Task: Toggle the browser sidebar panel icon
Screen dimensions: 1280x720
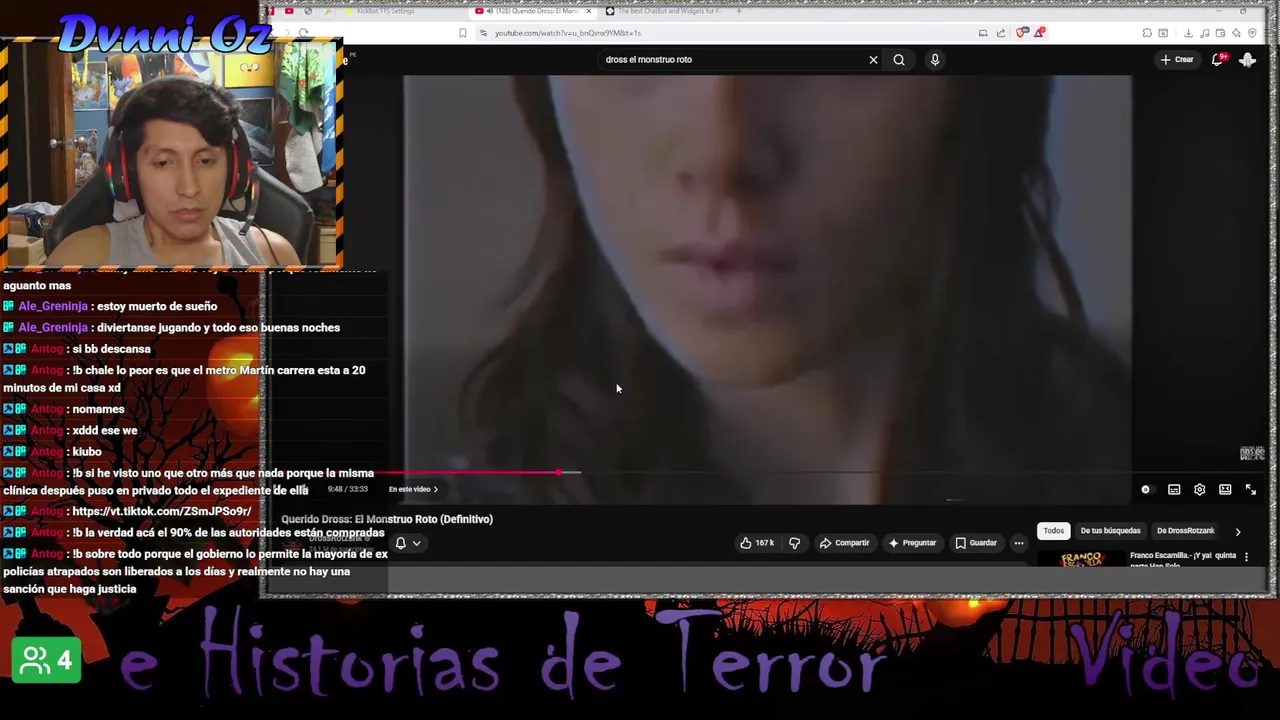Action: coord(1164,33)
